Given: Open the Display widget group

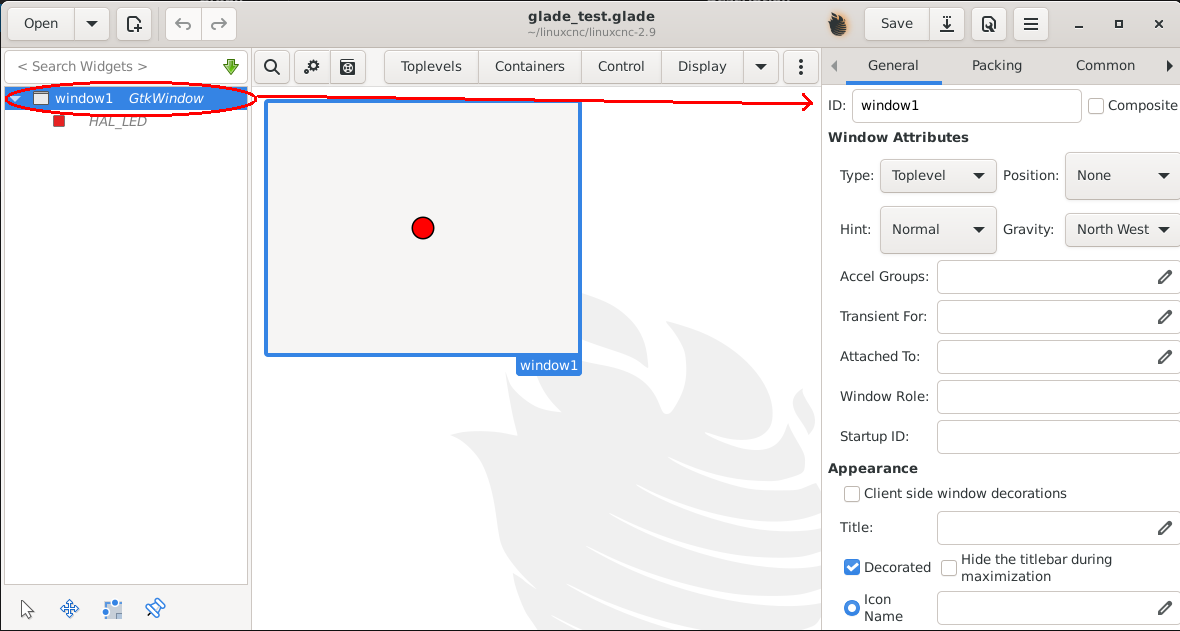Looking at the screenshot, I should pyautogui.click(x=702, y=67).
